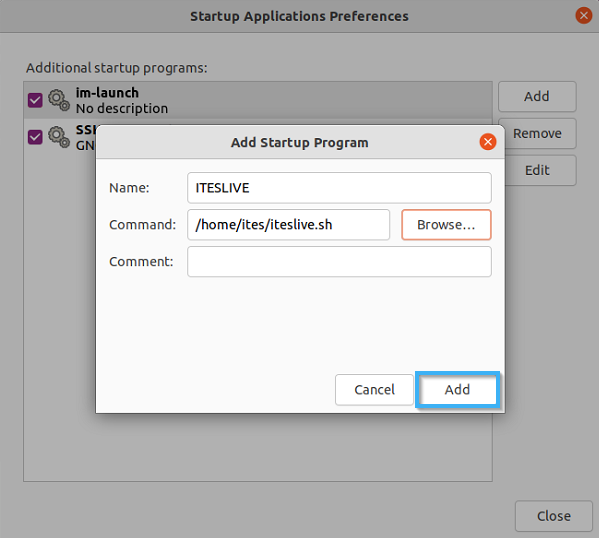Cancel adding the startup program
Screen dimensions: 599x538
(374, 390)
